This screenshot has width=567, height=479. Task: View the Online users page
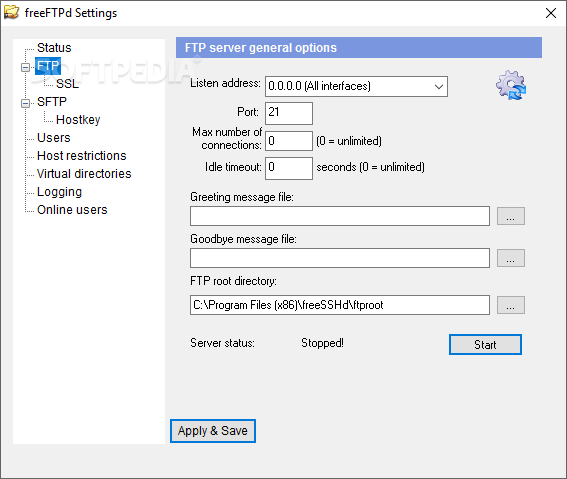point(72,210)
